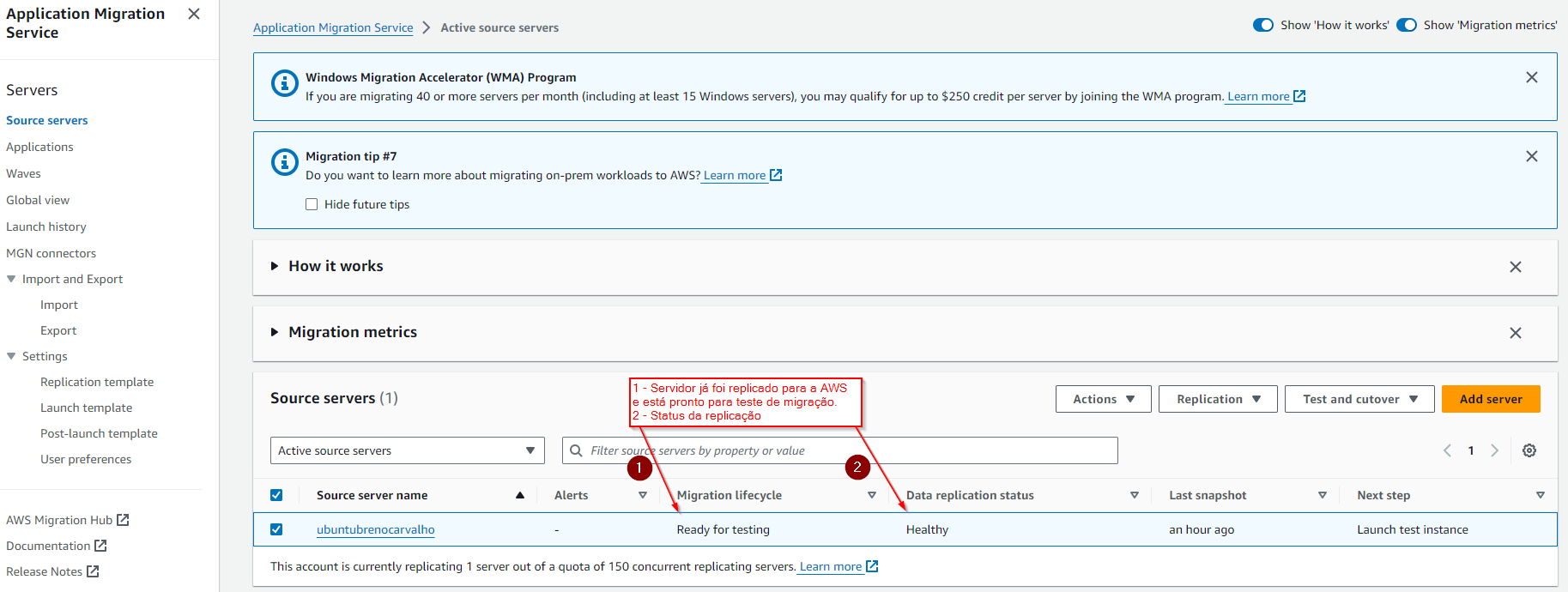This screenshot has height=592, width=1568.
Task: Open Launch history in the sidebar
Action: point(46,227)
